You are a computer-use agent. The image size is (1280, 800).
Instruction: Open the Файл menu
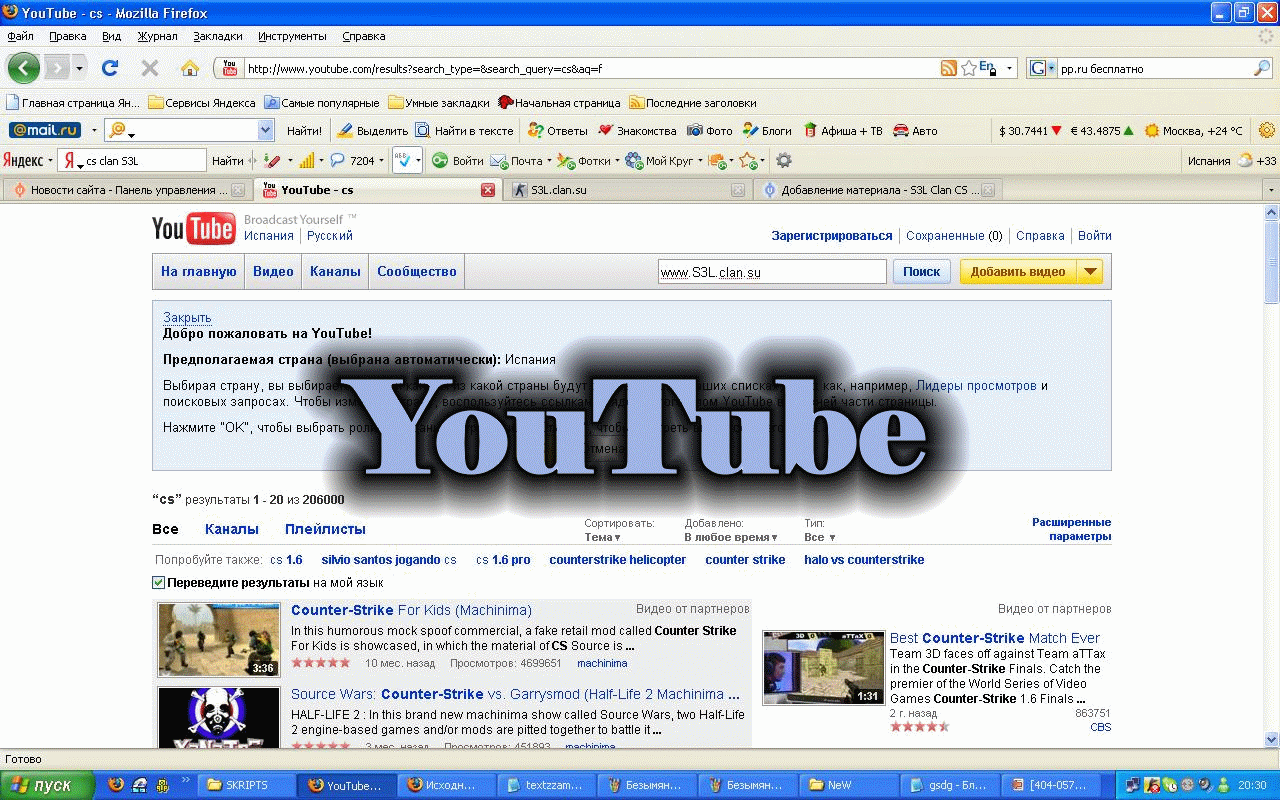click(x=20, y=36)
